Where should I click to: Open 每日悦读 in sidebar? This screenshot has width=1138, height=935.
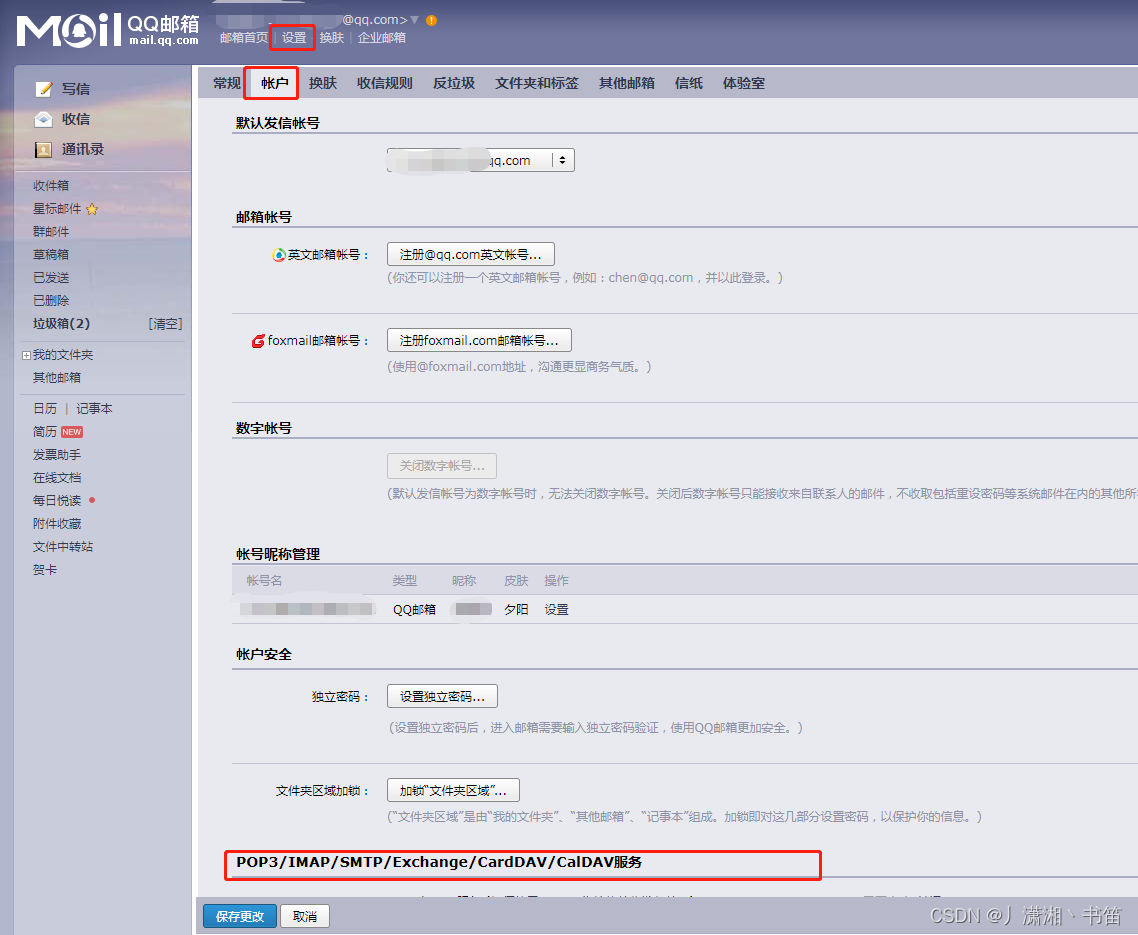(x=57, y=501)
